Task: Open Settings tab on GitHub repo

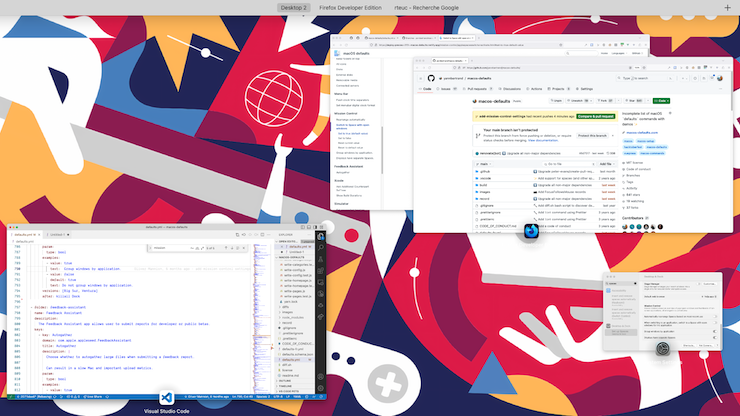Action: [x=584, y=89]
